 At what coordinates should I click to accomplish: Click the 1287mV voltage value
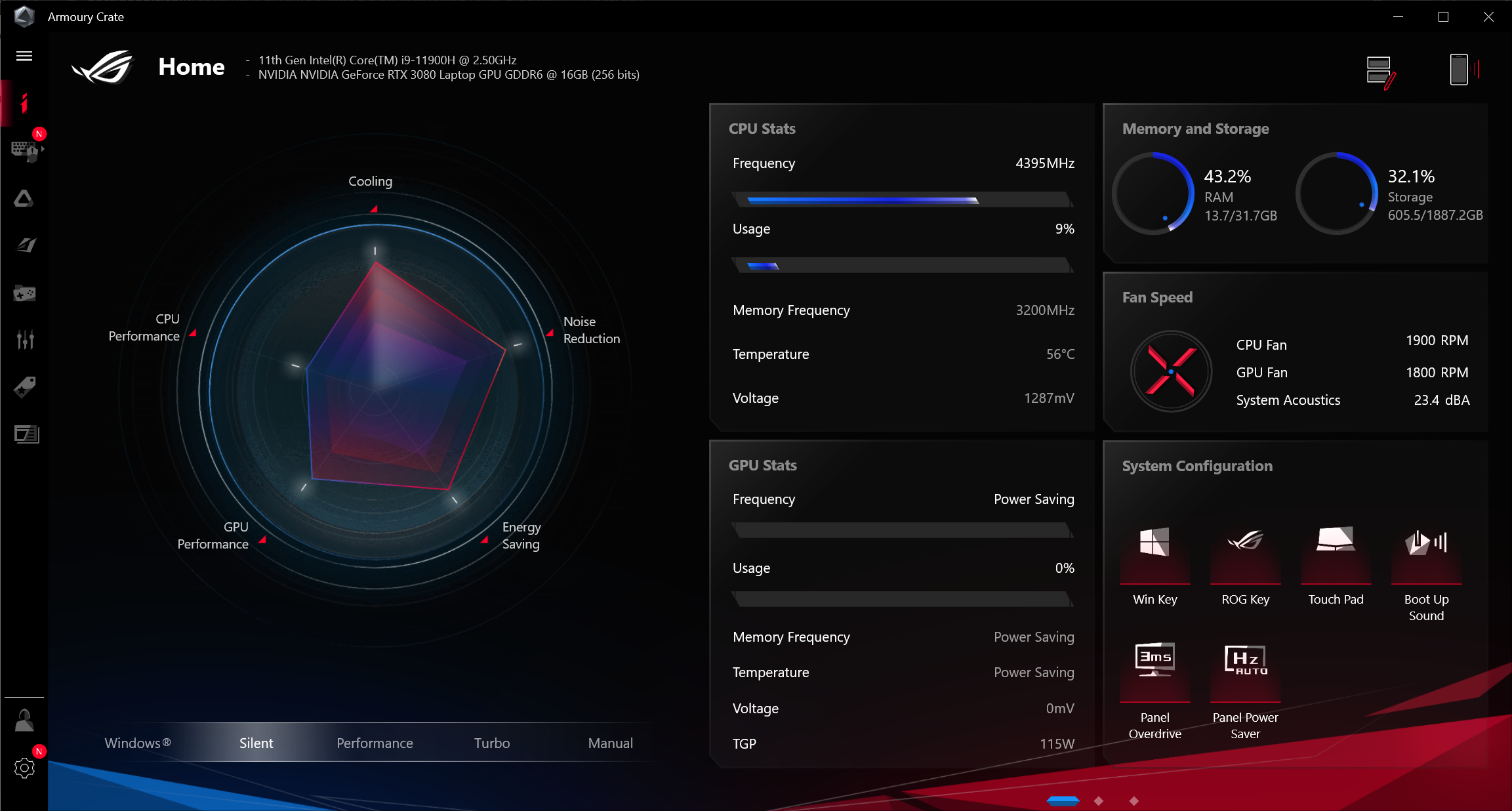1049,398
